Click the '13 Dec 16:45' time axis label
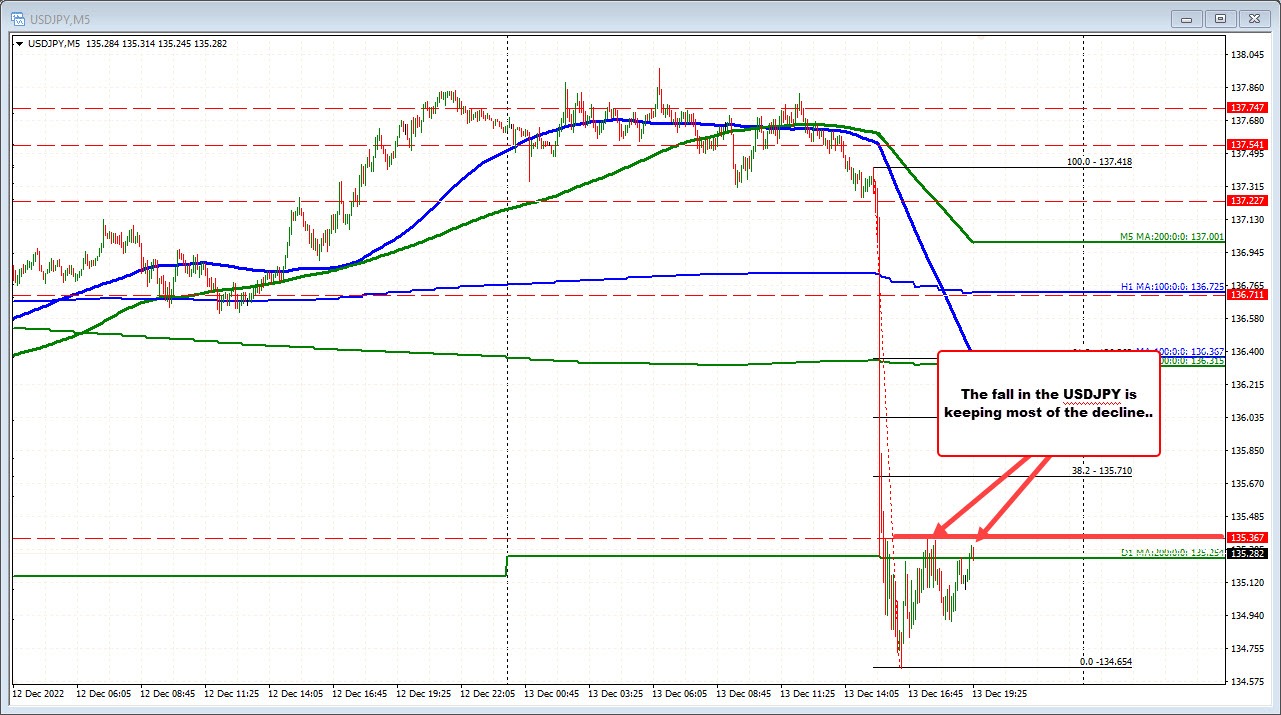 [936, 692]
